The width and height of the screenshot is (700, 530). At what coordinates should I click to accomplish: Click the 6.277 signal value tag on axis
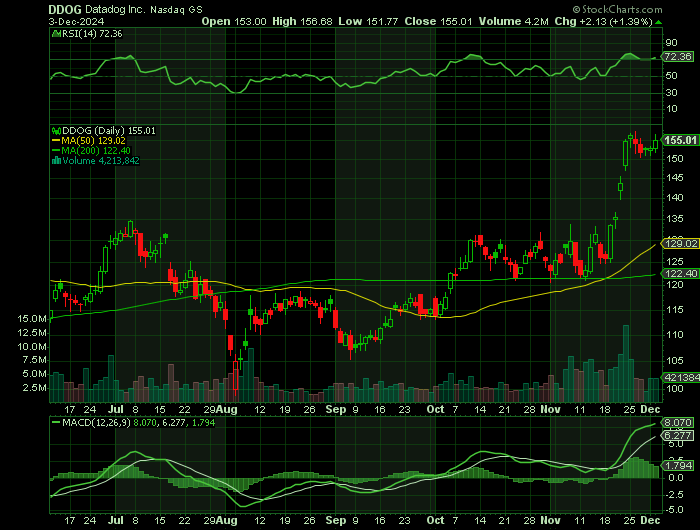coord(678,435)
